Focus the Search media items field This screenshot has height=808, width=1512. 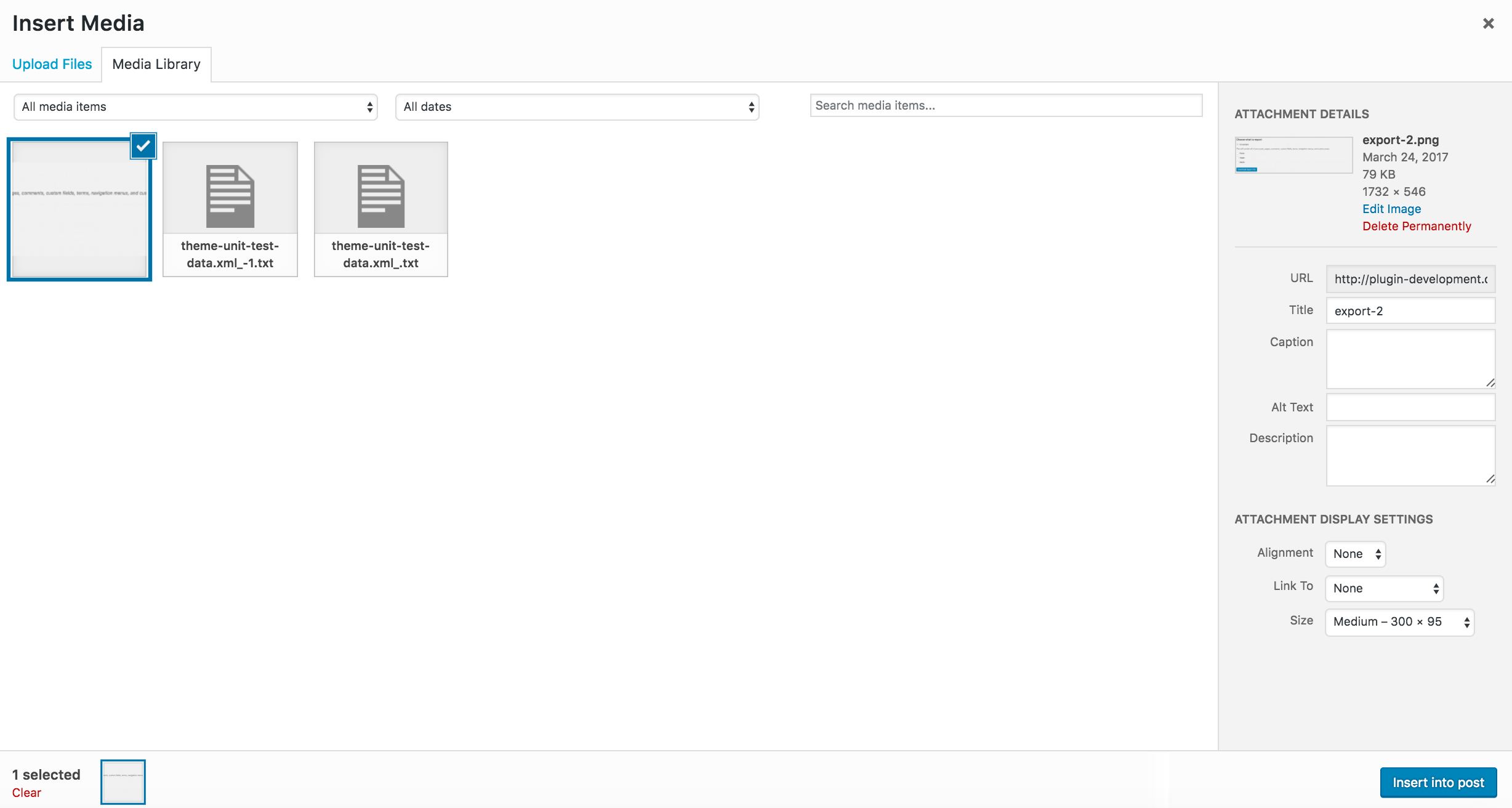coord(1005,105)
